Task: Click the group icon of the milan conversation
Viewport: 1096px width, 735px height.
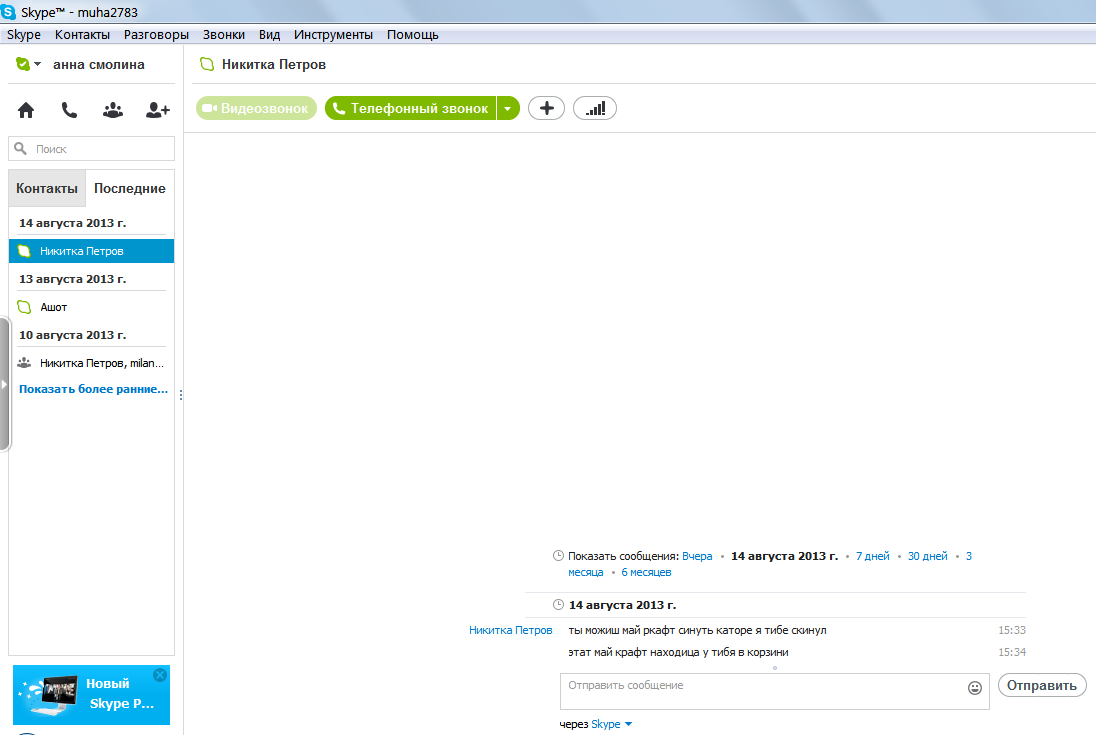Action: click(24, 363)
